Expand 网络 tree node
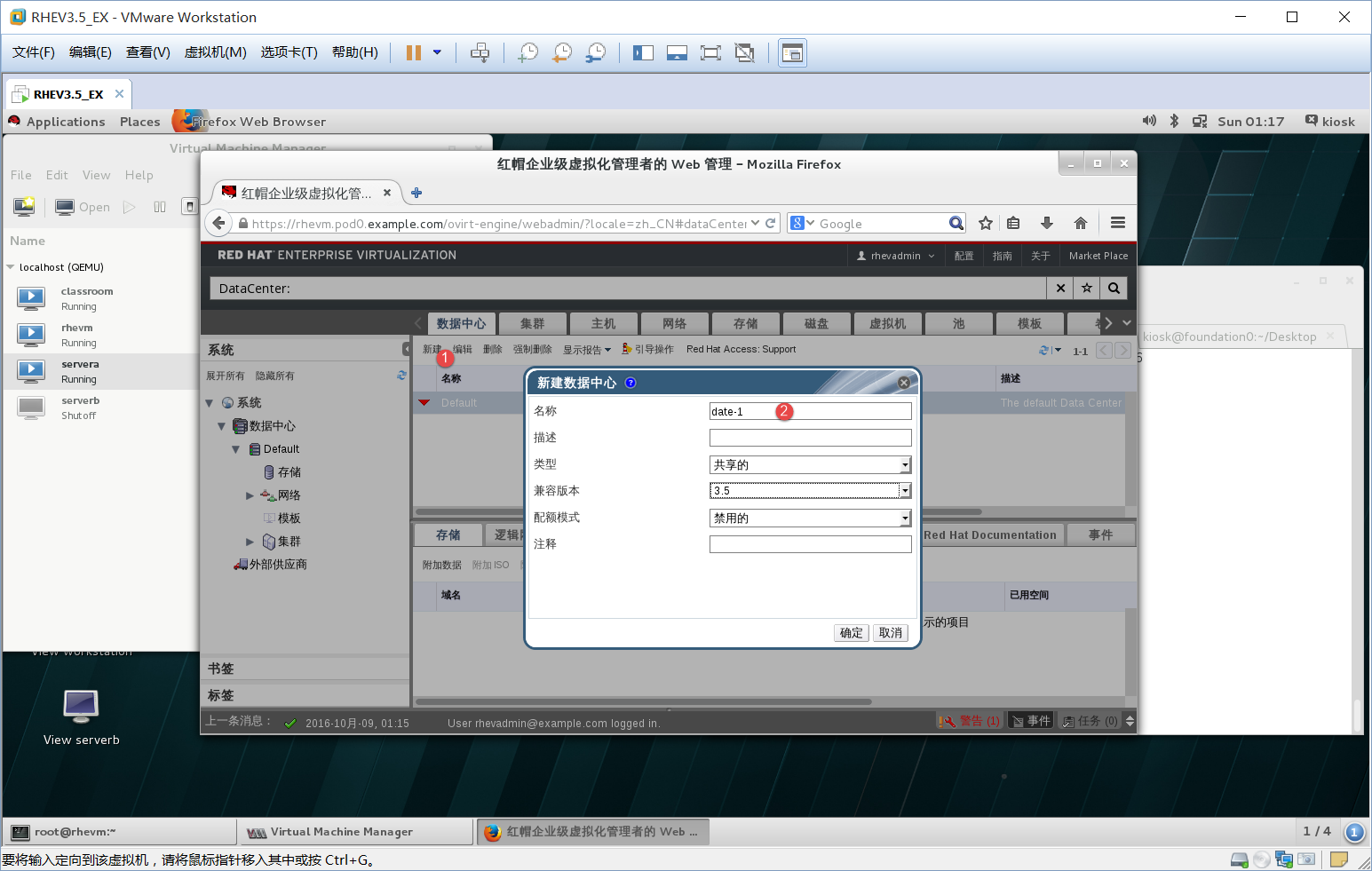 pos(250,495)
